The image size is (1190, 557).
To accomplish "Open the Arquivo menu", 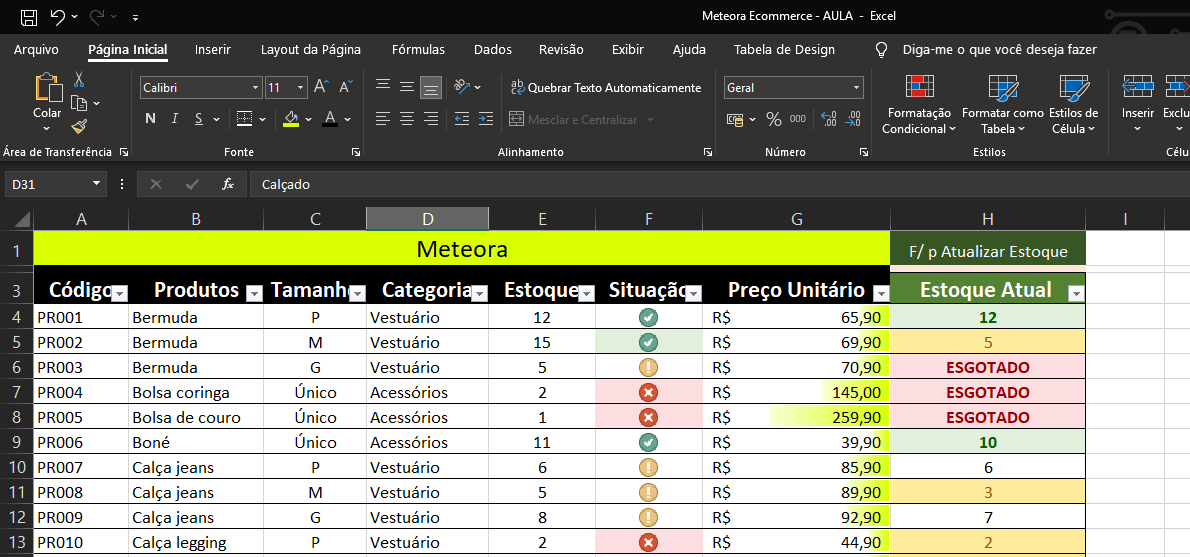I will [x=36, y=50].
